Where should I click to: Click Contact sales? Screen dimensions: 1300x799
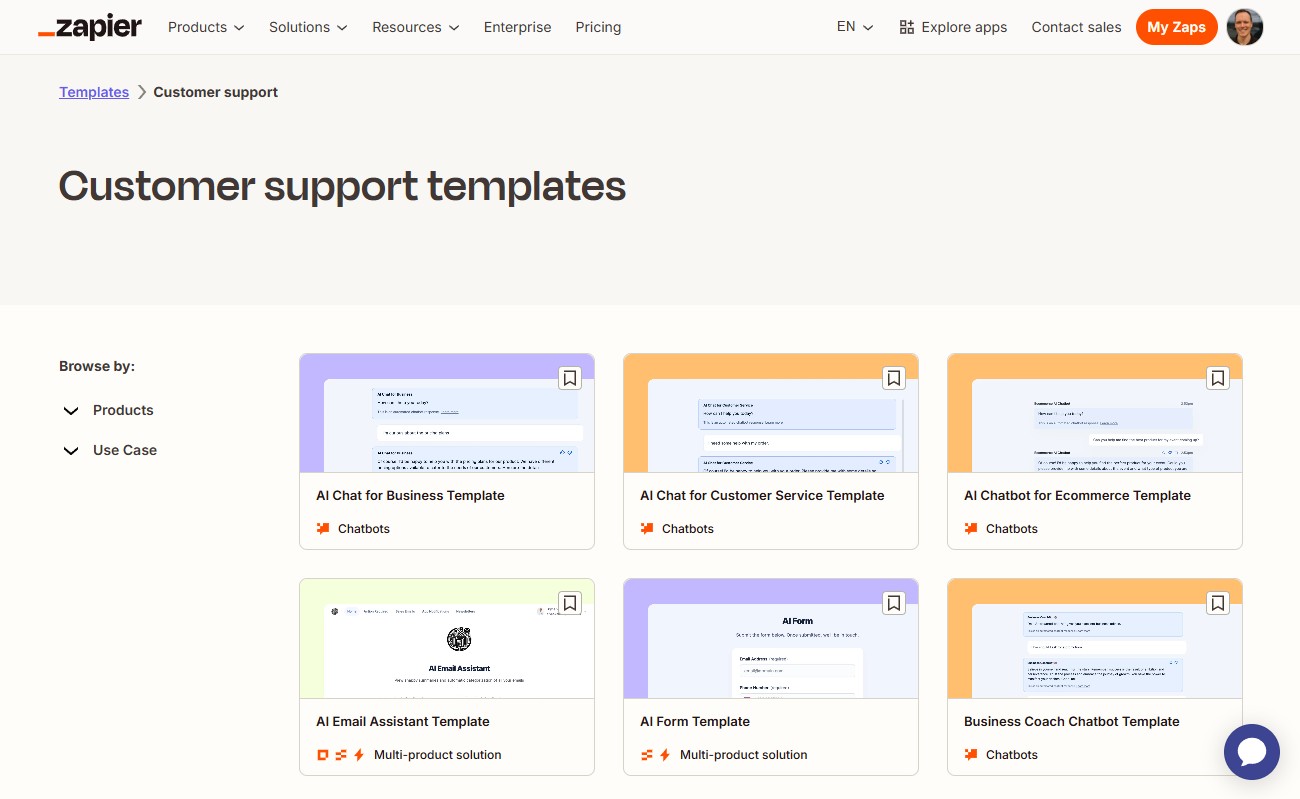coord(1076,27)
